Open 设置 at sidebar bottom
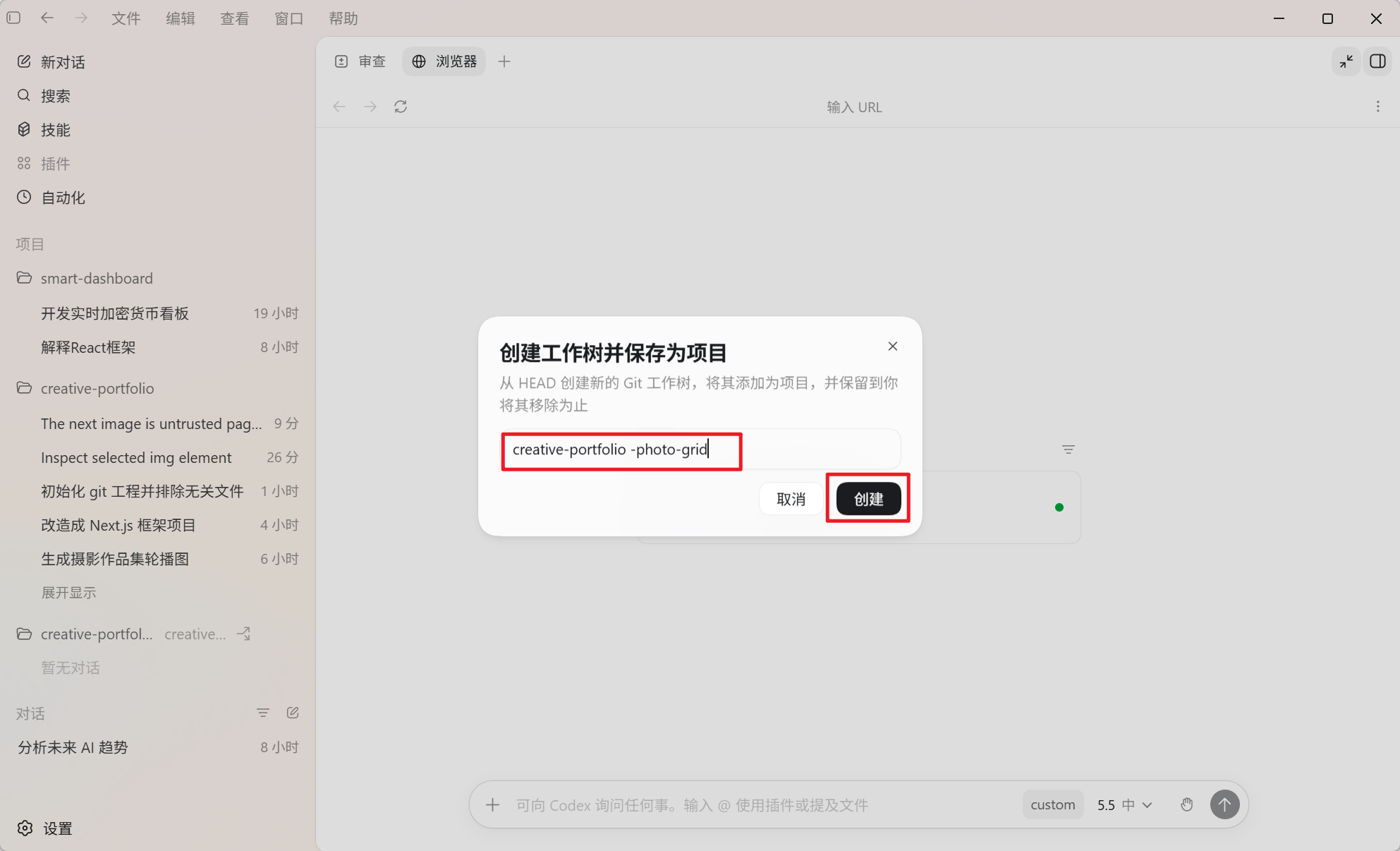This screenshot has width=1400, height=851. (x=45, y=828)
